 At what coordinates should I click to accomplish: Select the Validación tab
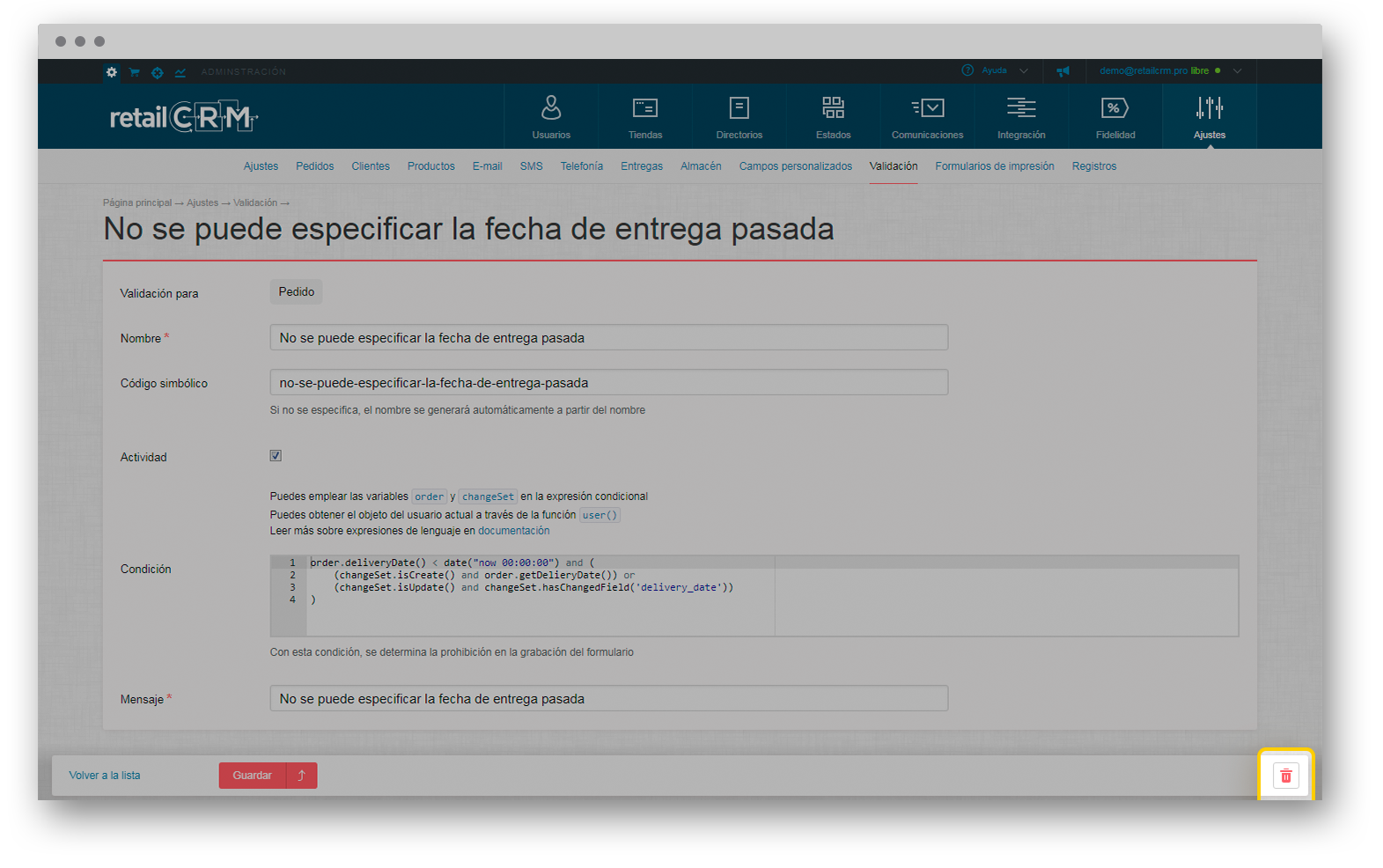894,166
